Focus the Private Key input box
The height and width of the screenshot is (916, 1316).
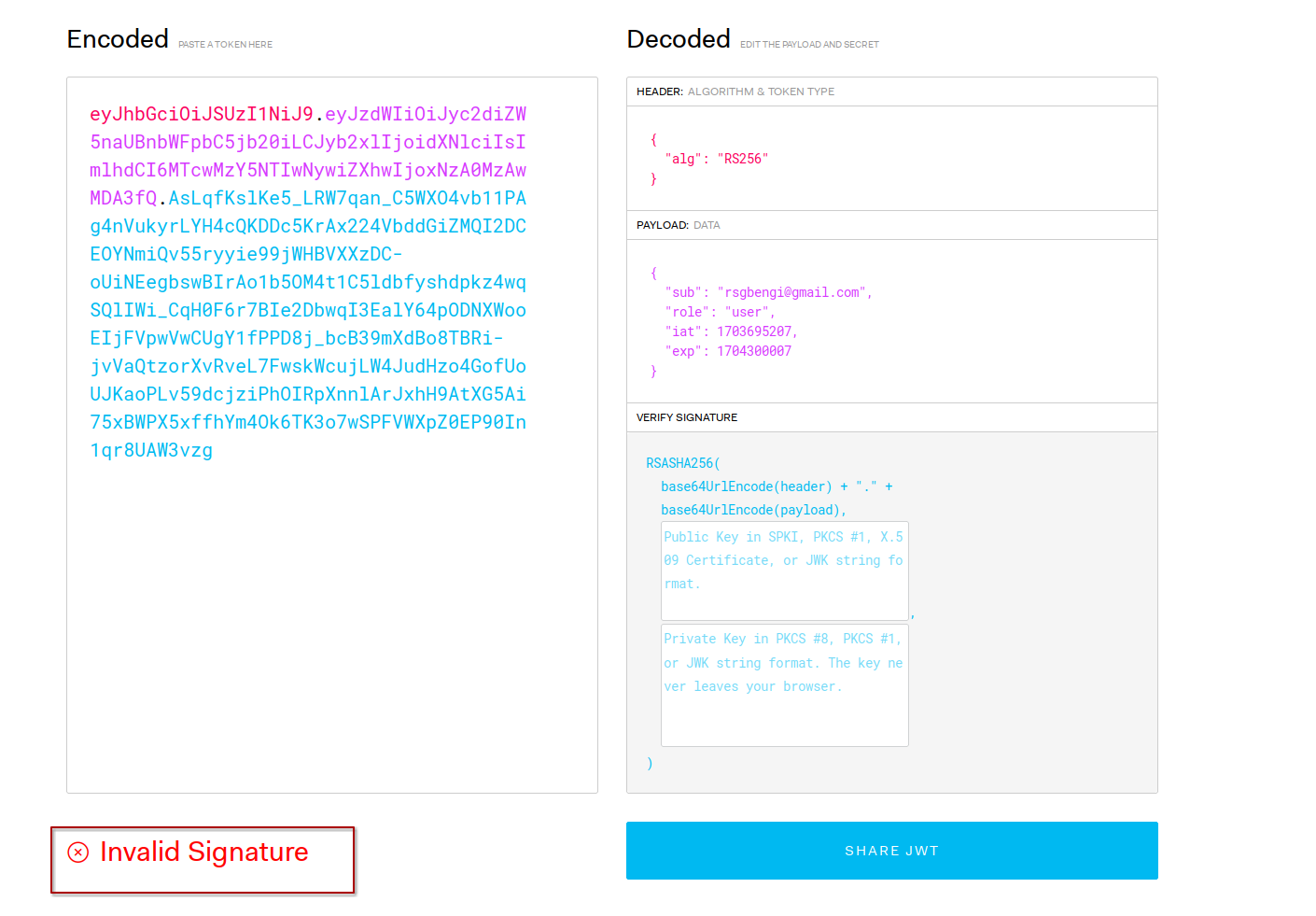pos(784,684)
